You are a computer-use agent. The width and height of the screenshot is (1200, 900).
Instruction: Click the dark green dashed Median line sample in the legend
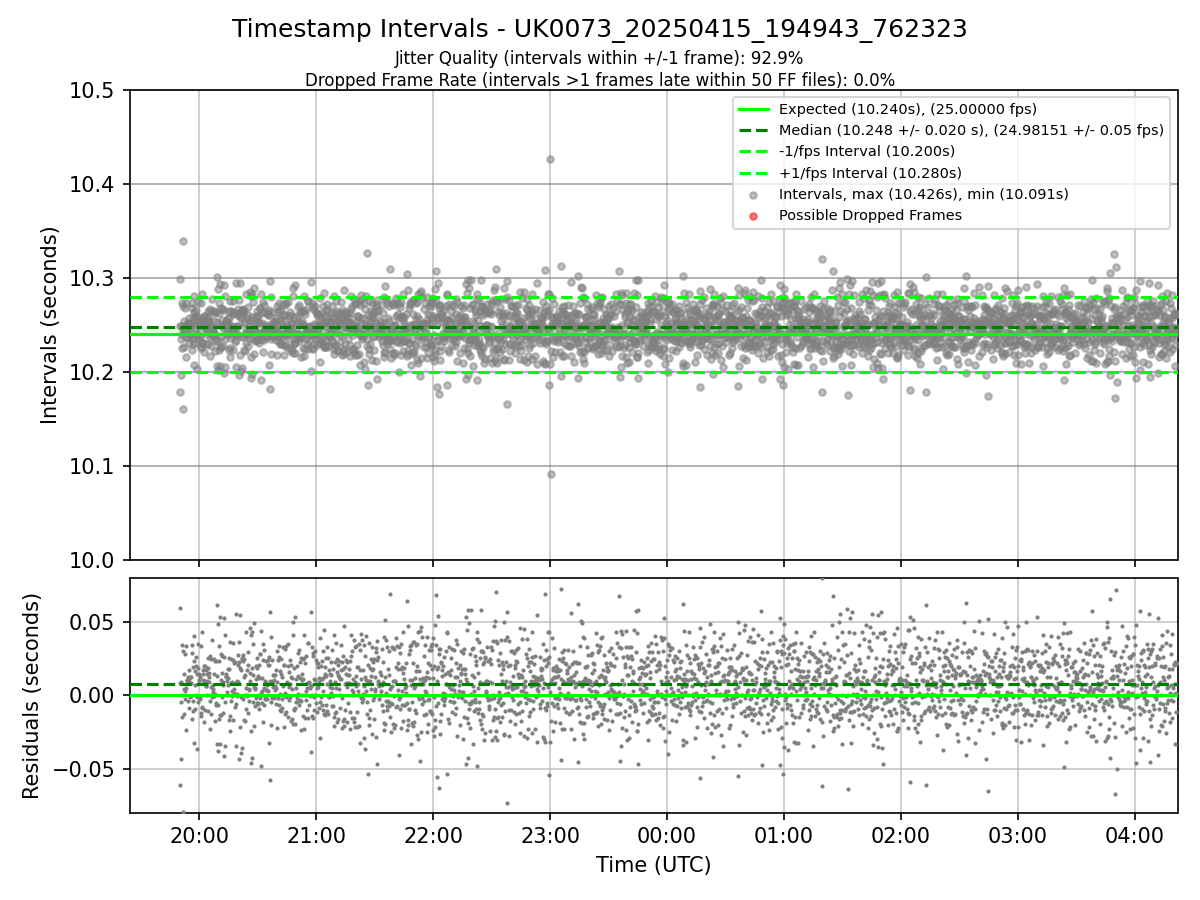pos(754,130)
